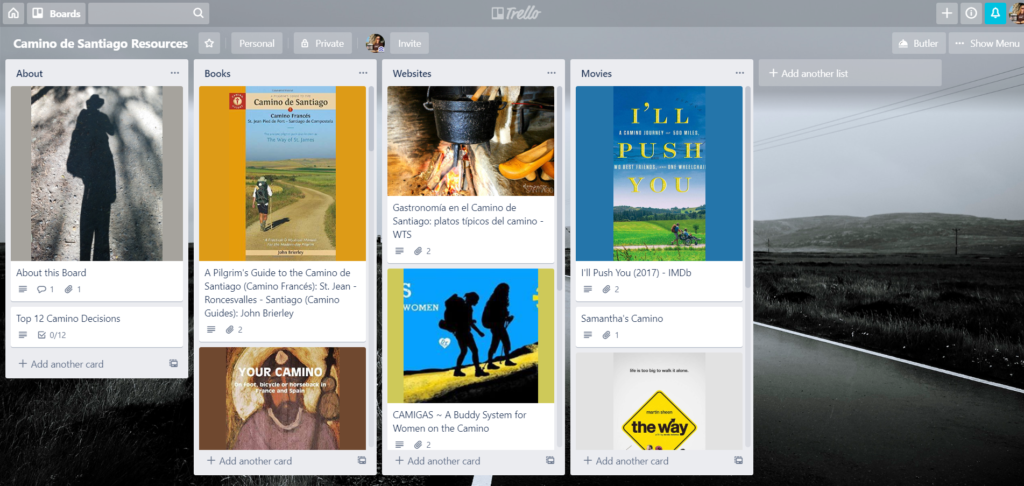Click the Books list scrollbar
The image size is (1024, 486).
[x=371, y=118]
